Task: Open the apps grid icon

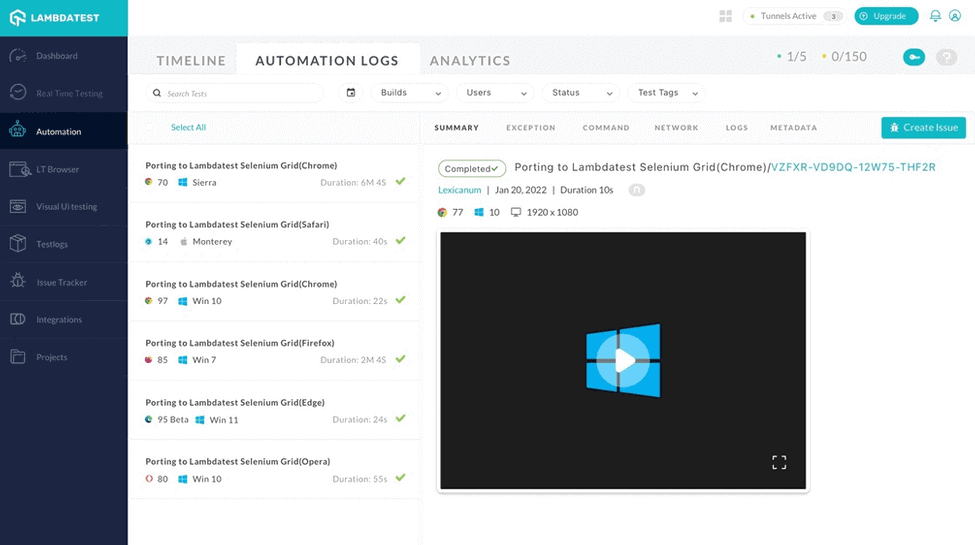Action: coord(726,16)
